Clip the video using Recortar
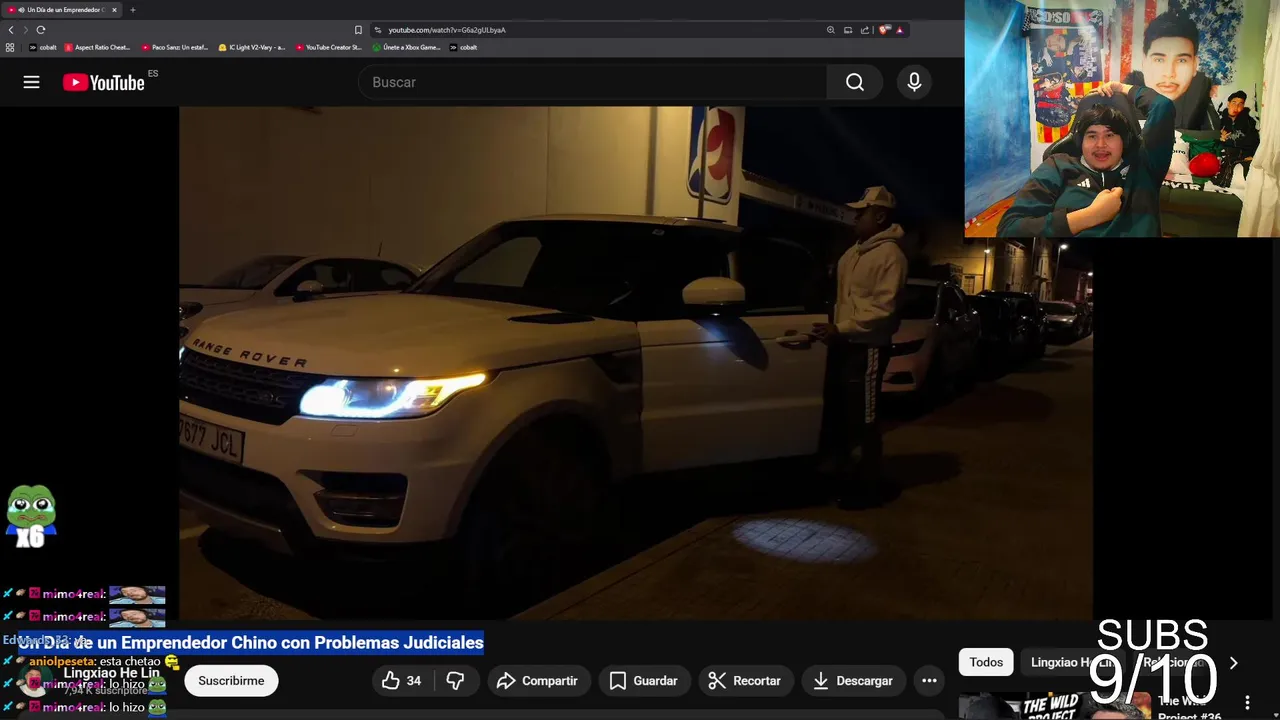The height and width of the screenshot is (720, 1280). [745, 681]
